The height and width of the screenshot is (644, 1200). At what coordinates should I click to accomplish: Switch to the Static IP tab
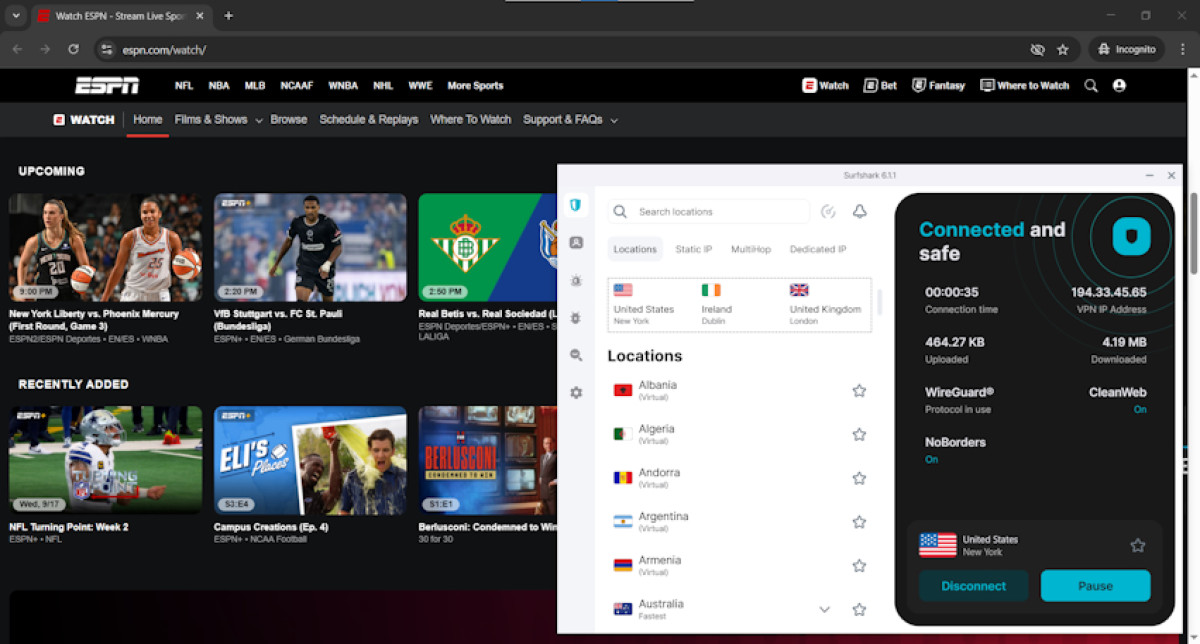pos(694,249)
